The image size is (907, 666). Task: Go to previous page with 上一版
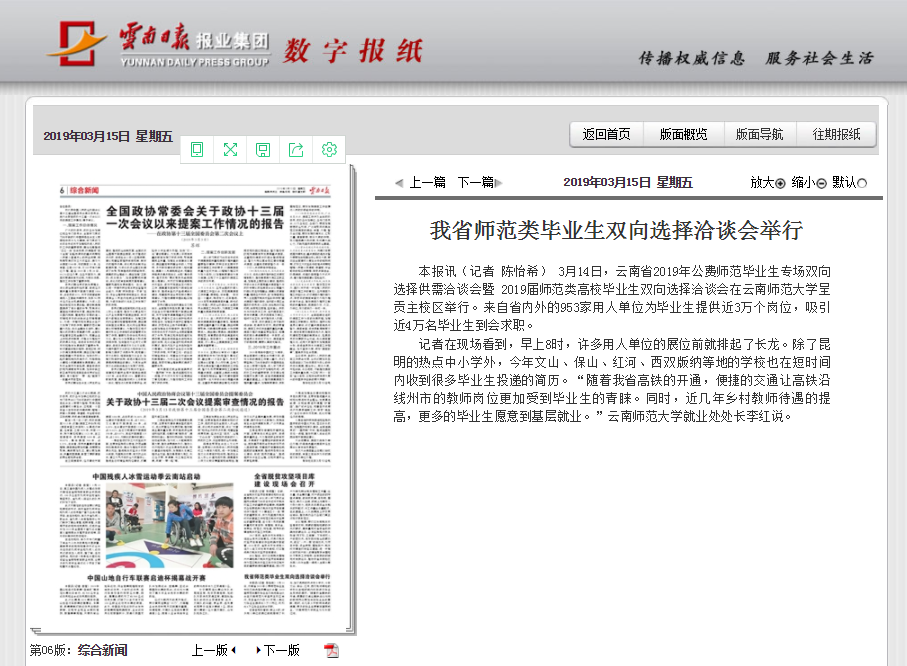[210, 650]
